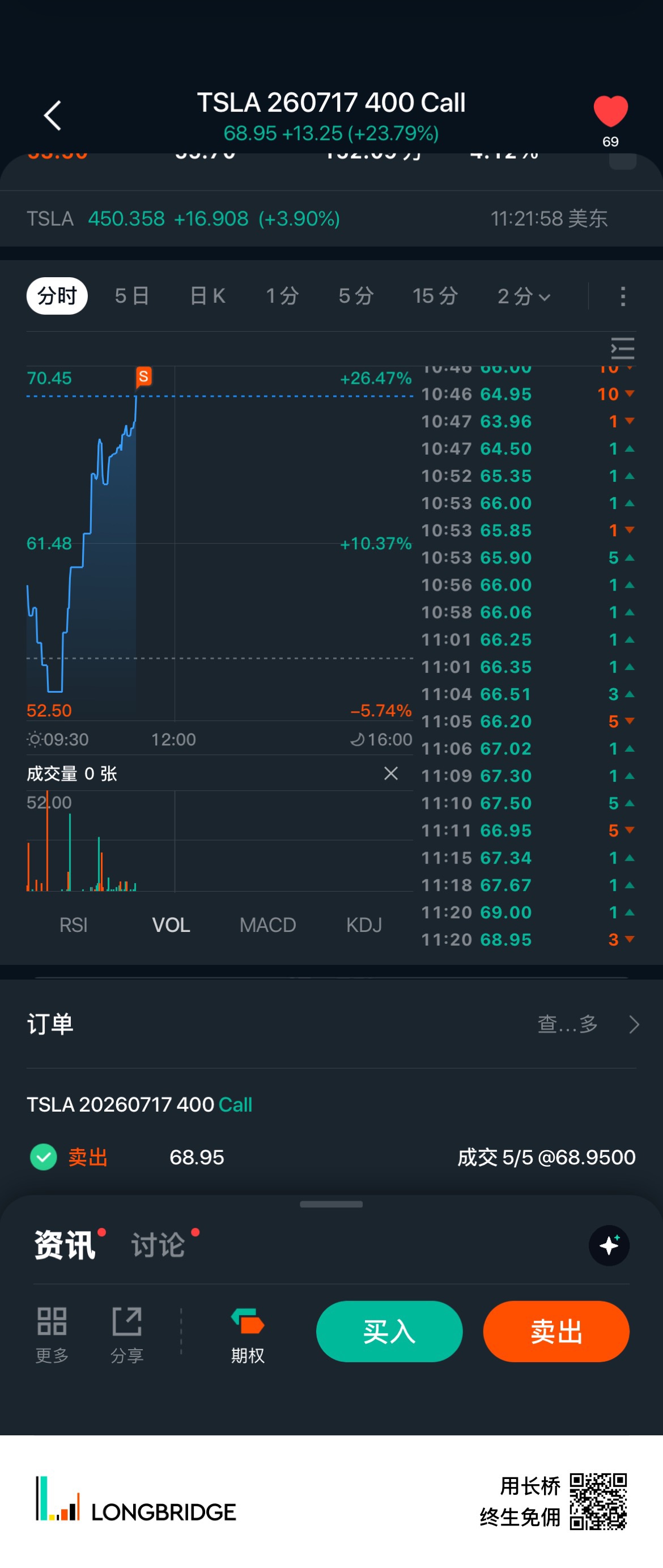Viewport: 663px width, 1568px height.
Task: Tap the TSLA 260717 400 Call header title
Action: pos(331,102)
